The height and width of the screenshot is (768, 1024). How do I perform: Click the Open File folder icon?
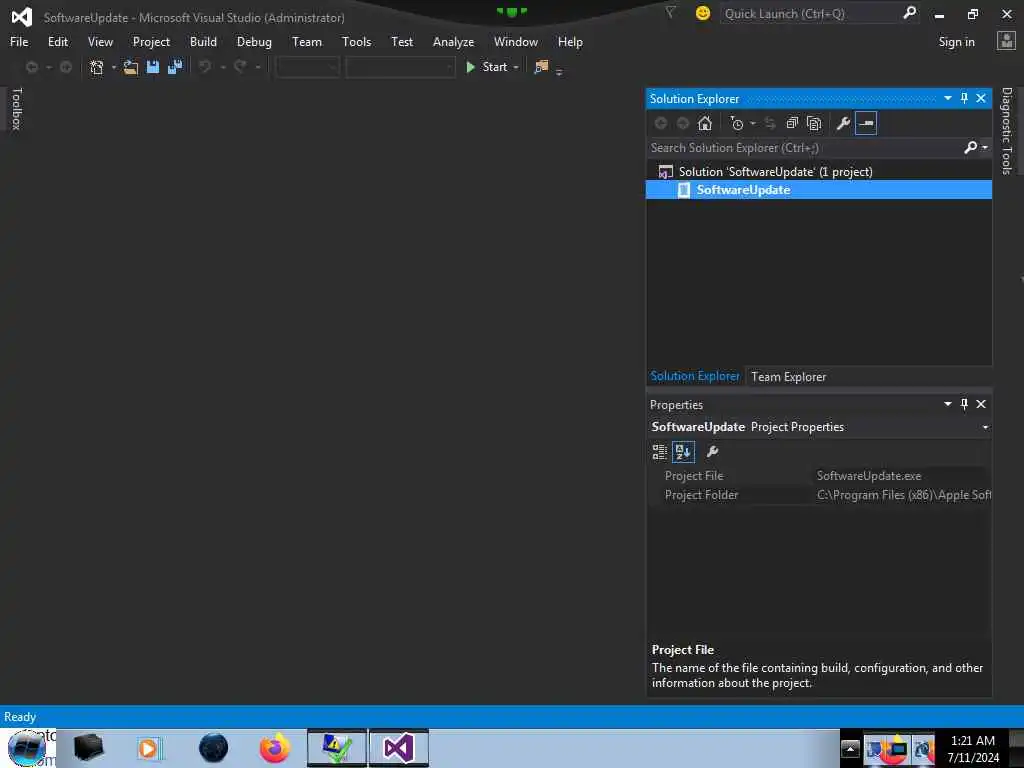click(131, 67)
